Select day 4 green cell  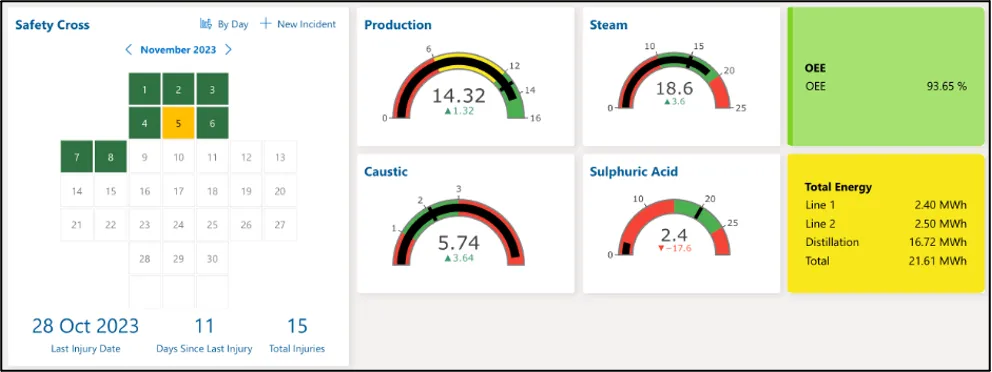point(145,123)
